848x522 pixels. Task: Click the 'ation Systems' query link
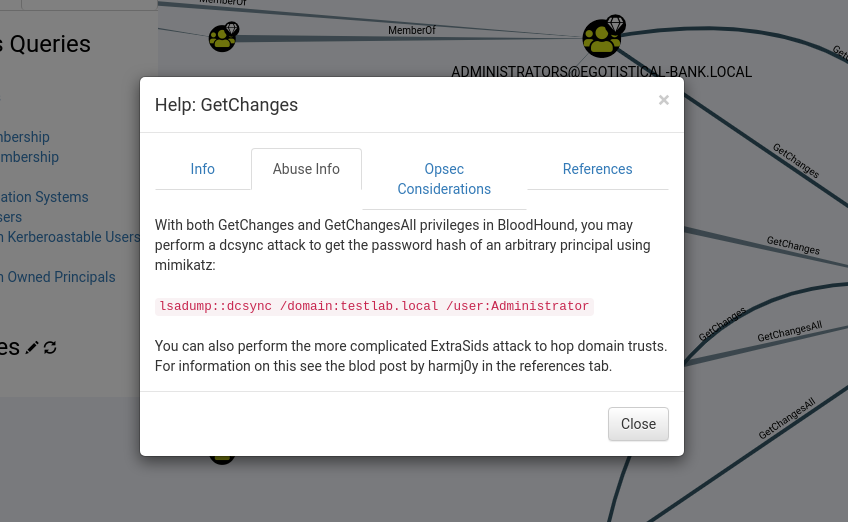[x=46, y=197]
